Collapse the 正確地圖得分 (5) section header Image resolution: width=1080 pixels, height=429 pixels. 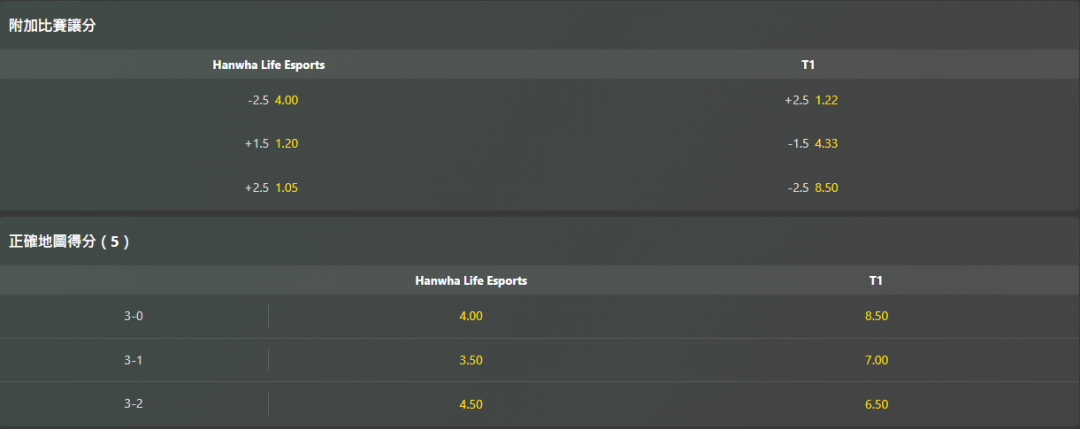coord(68,241)
